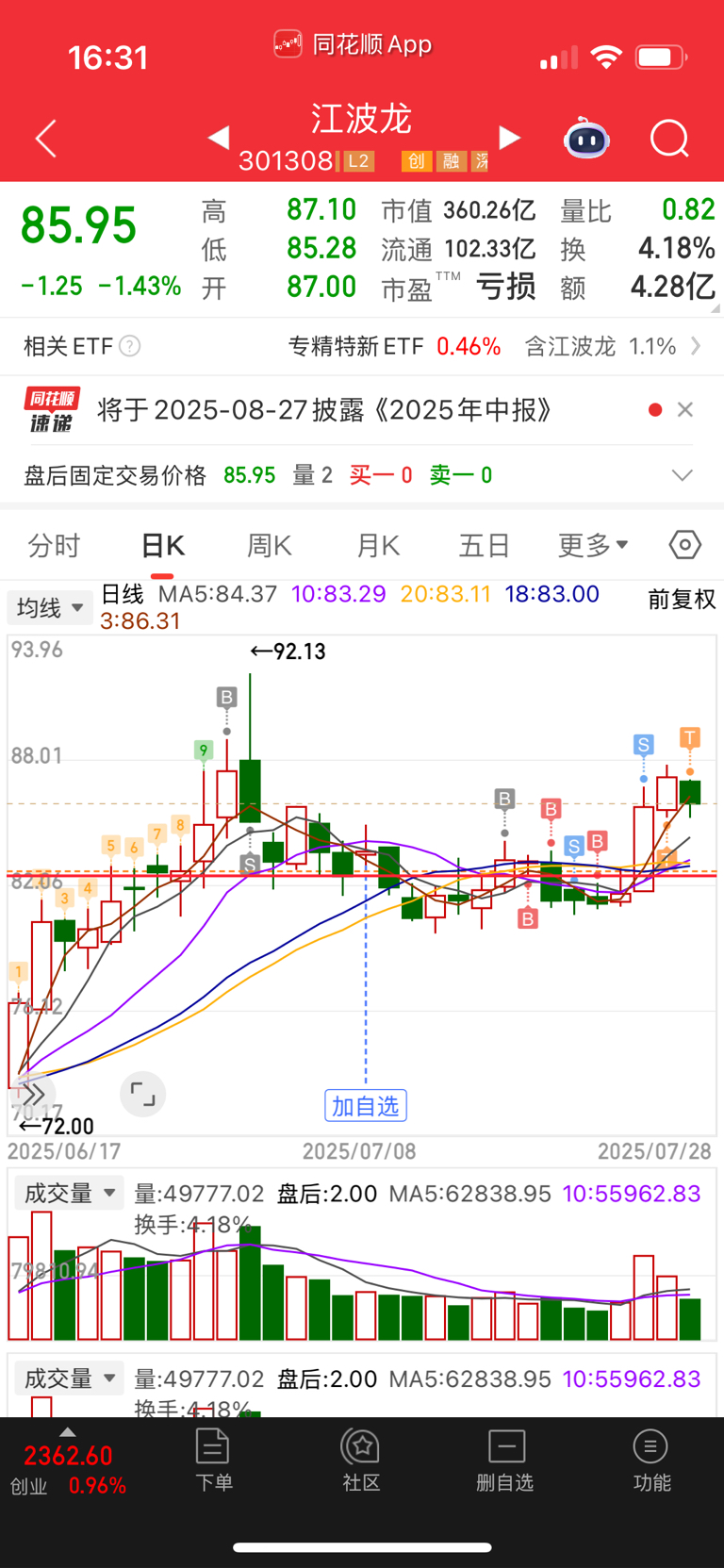Open first 成交量 indicator dropdown

[69, 1193]
